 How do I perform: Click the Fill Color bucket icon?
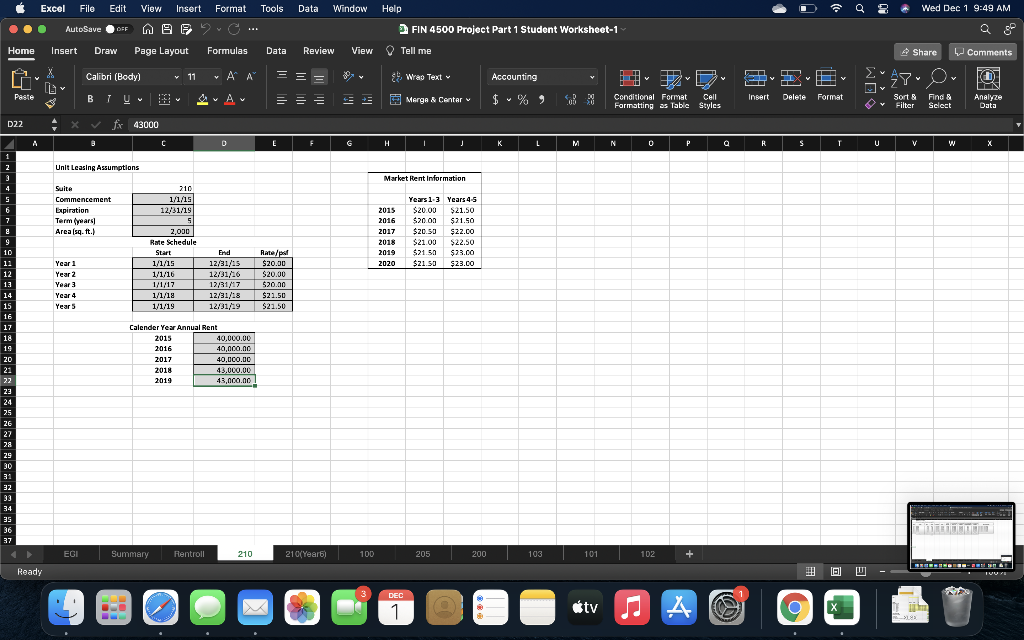pos(202,97)
